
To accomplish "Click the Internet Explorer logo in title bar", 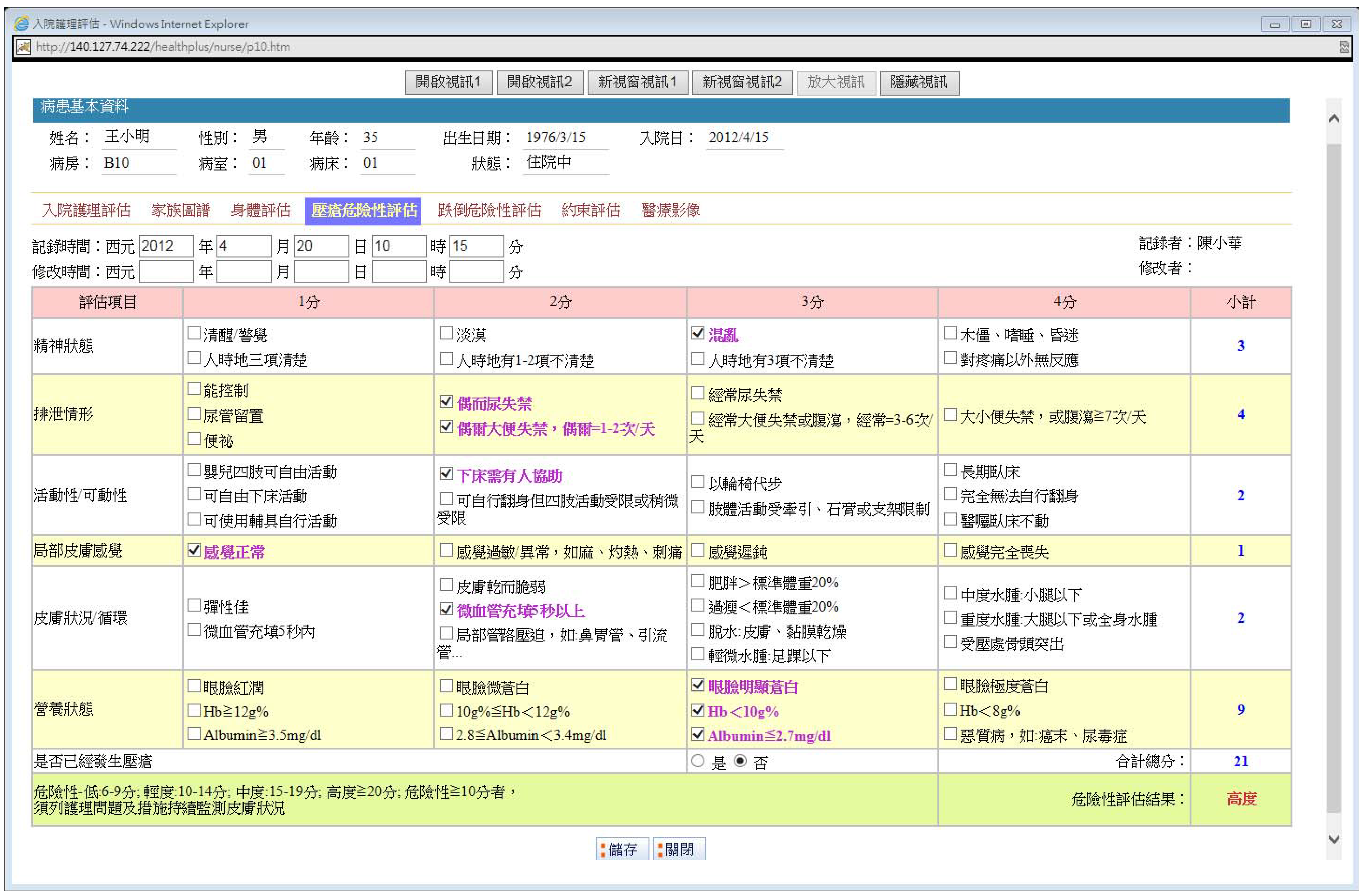I will coord(21,23).
